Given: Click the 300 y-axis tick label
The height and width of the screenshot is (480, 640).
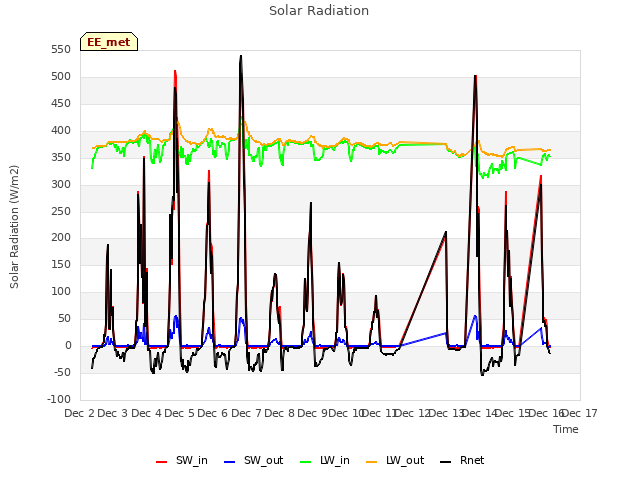Looking at the screenshot, I should [61, 184].
